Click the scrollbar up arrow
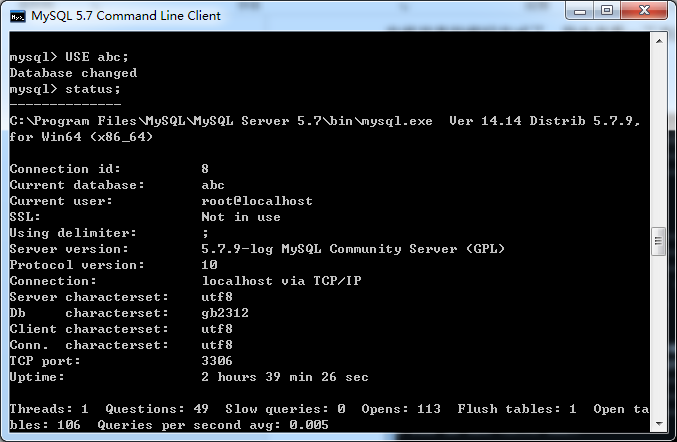Viewport: 677px width, 442px height. [659, 41]
